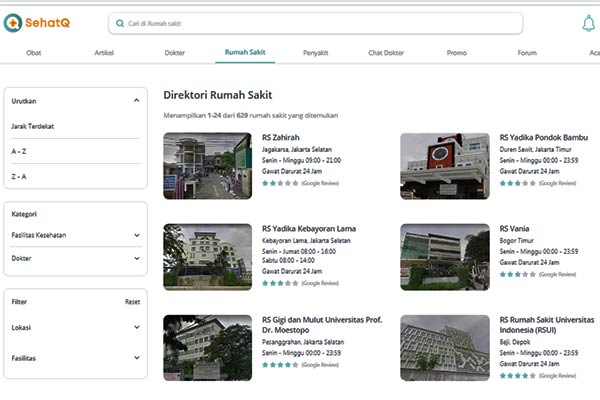Viewport: 600px width, 400px height.
Task: Click 'Pesanggrahan, Jakarta Selatan' text
Action: pos(303,342)
